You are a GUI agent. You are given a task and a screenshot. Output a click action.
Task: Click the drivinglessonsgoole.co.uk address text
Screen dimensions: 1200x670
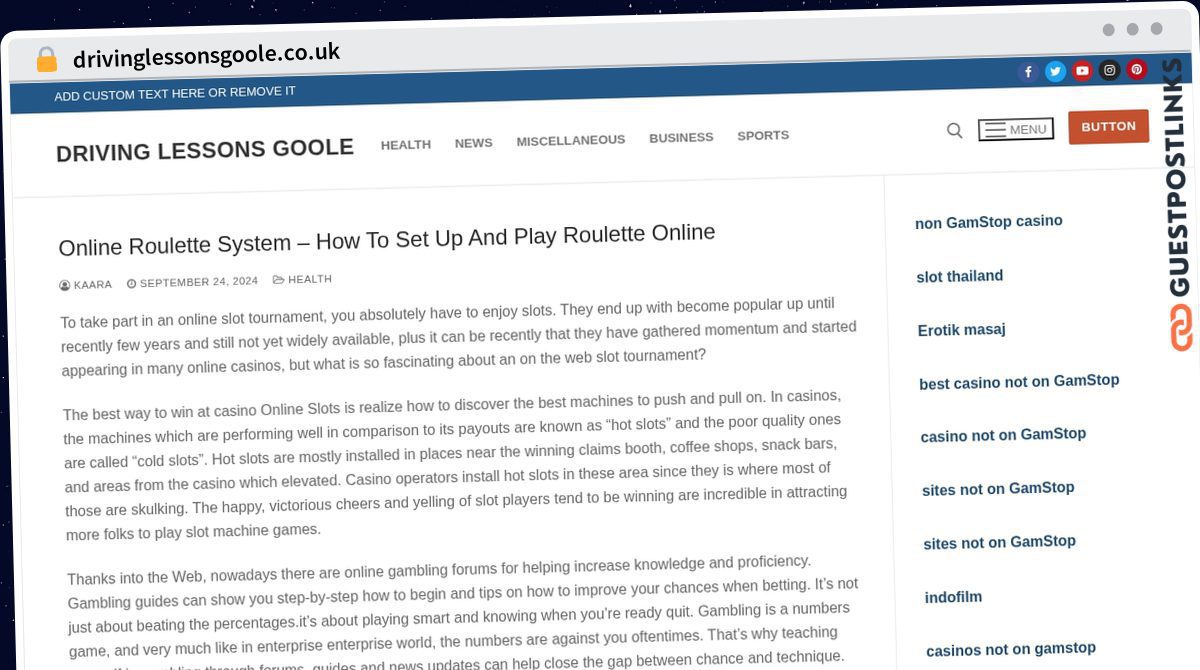coord(206,56)
